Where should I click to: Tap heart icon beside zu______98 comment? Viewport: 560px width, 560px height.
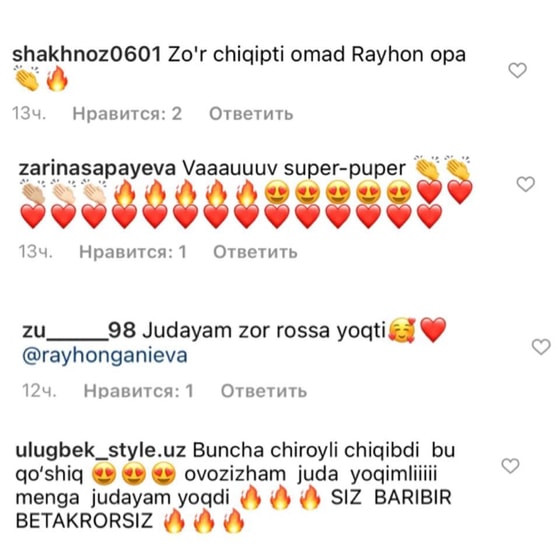tap(541, 346)
